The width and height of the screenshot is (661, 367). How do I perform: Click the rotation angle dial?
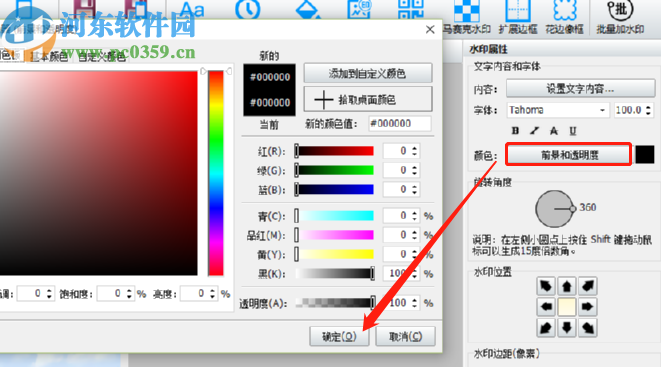554,209
